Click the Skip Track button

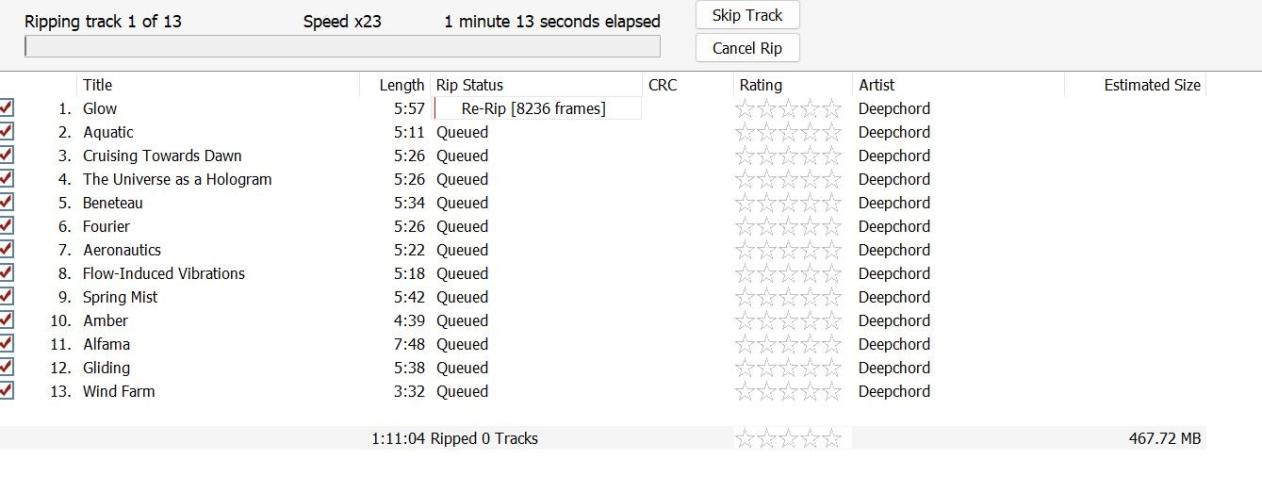pos(747,16)
